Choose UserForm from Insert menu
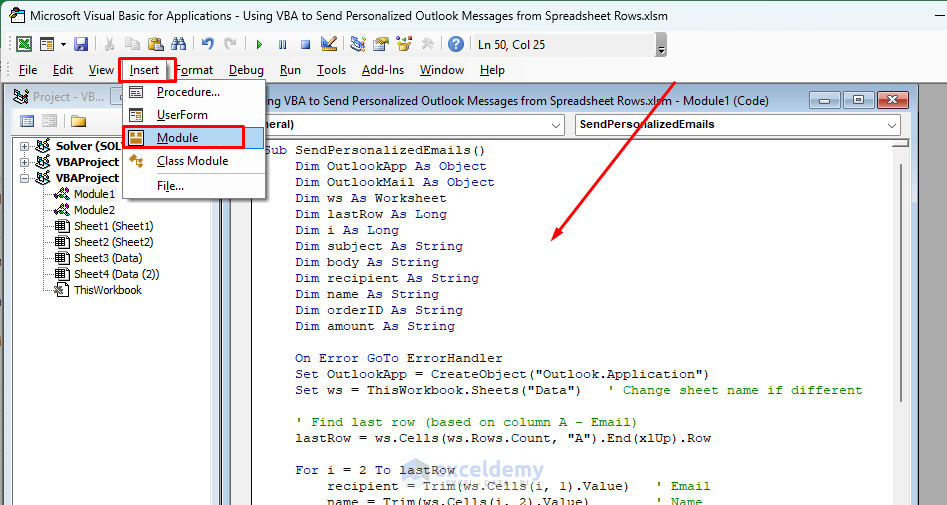The image size is (947, 505). 194,115
